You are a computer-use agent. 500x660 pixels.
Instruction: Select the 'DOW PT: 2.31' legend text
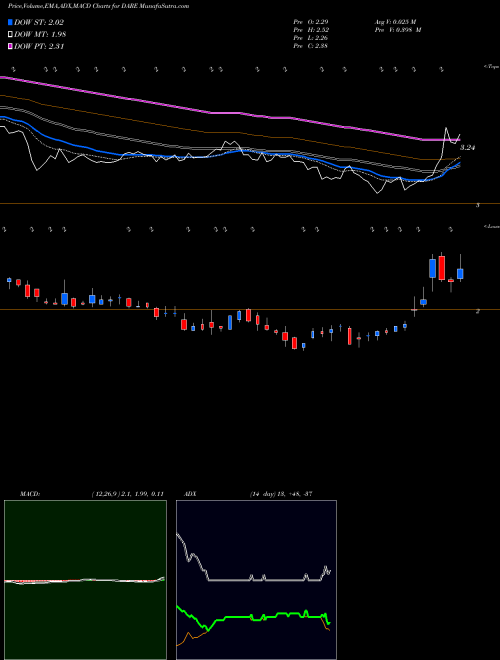pyautogui.click(x=39, y=46)
